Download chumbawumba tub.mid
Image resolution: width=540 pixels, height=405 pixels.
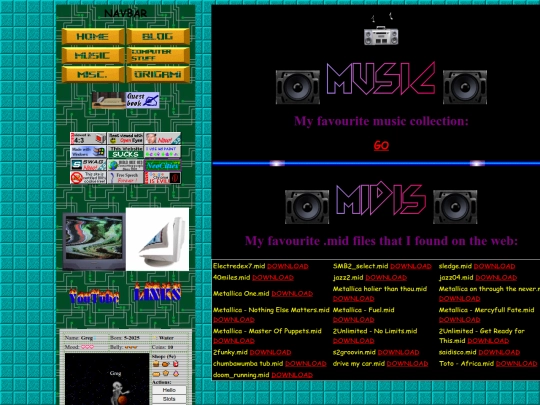[306, 364]
